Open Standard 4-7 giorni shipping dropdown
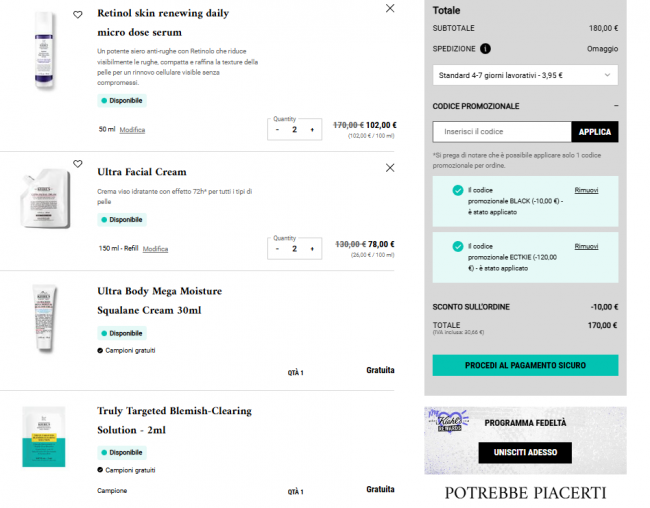This screenshot has width=650, height=508. [525, 75]
